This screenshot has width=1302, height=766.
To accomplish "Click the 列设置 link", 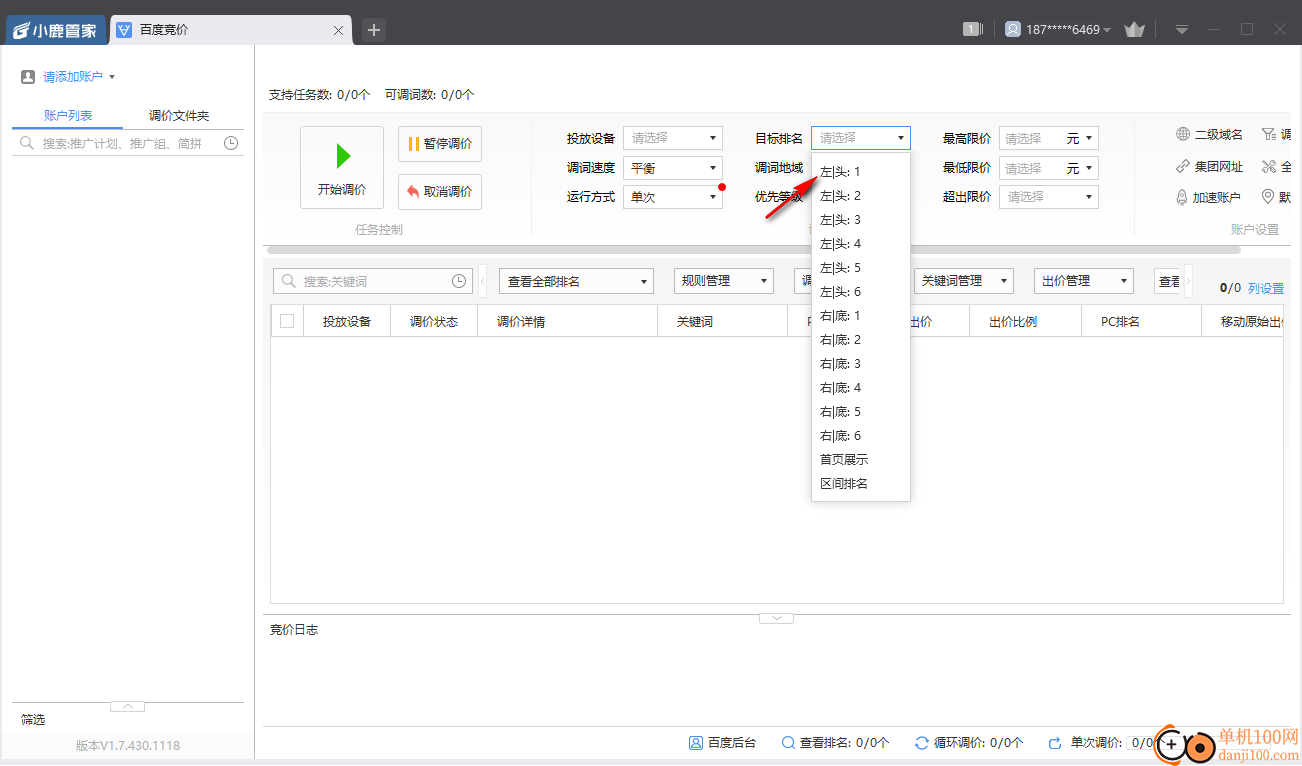I will pos(1266,289).
